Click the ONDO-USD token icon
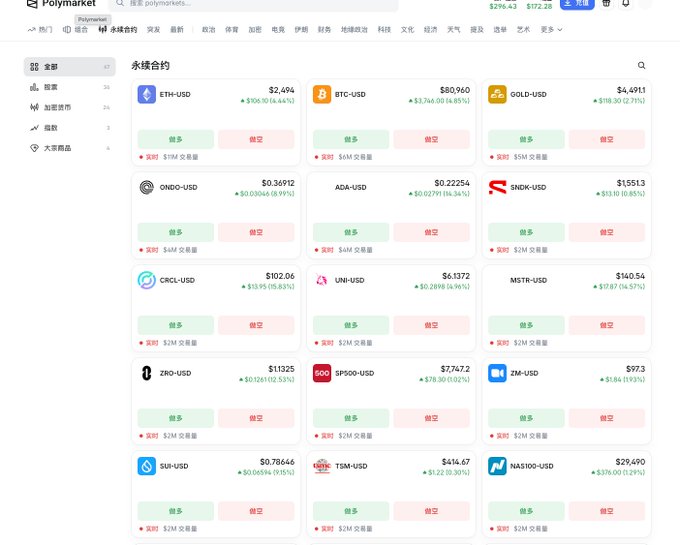680x545 pixels. click(147, 187)
